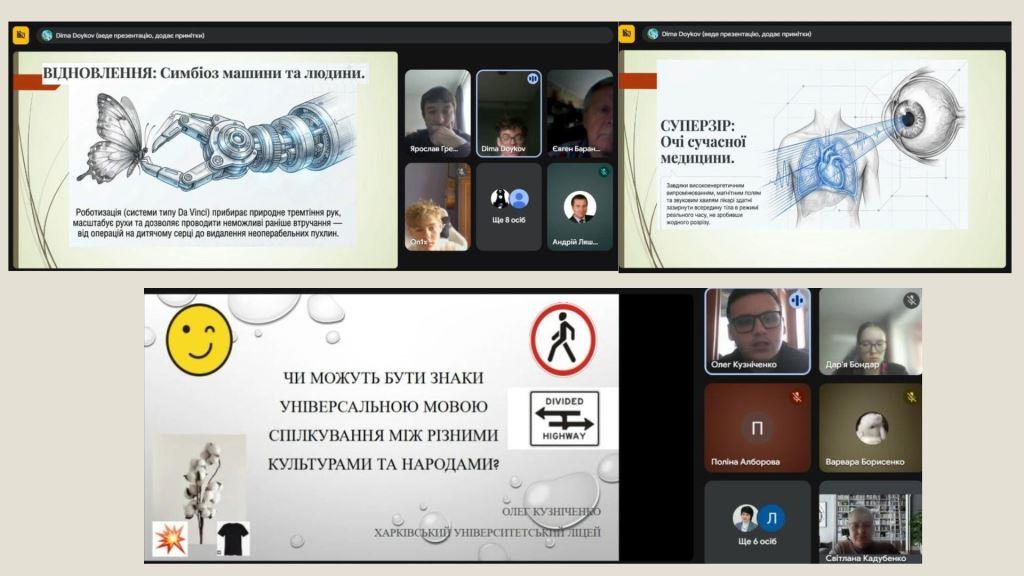
Task: Click Dima Doykov avatar in right presenter bar
Action: (653, 33)
